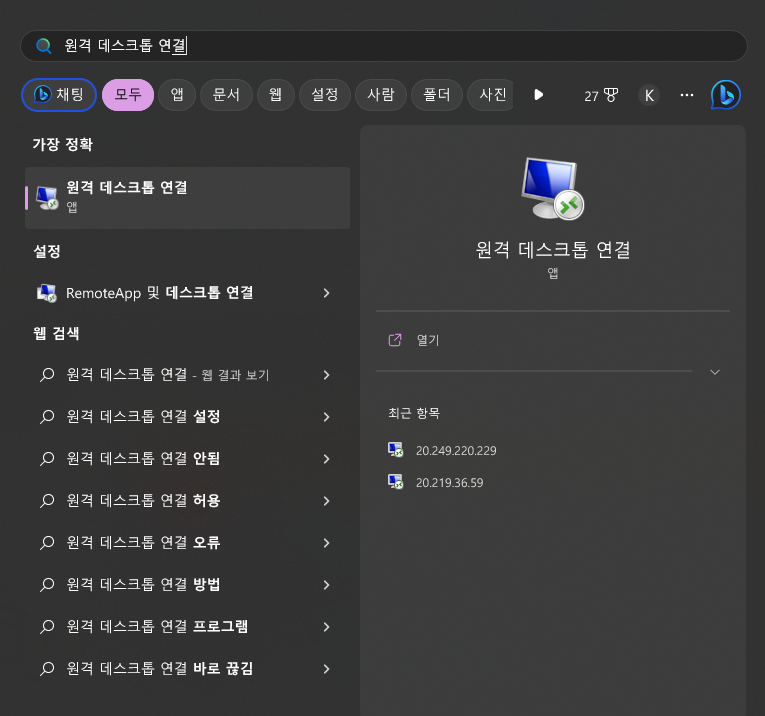Click the search magnifier icon in search box
765x716 pixels.
[x=43, y=46]
